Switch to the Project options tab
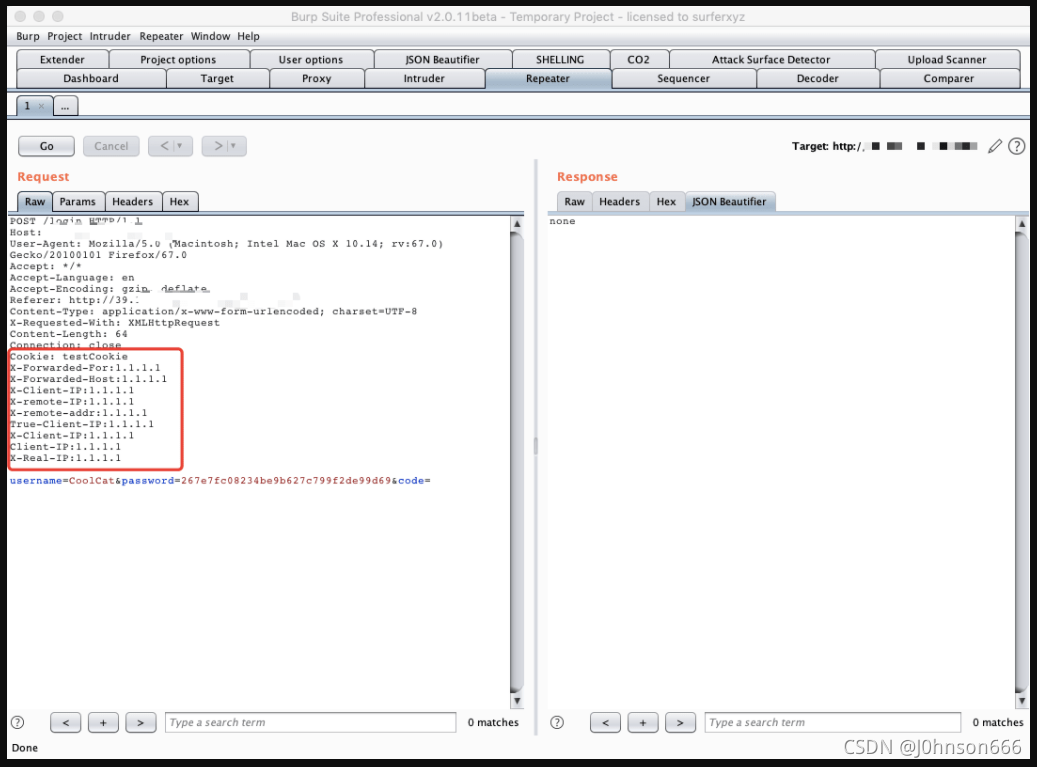The width and height of the screenshot is (1037, 767). click(178, 60)
